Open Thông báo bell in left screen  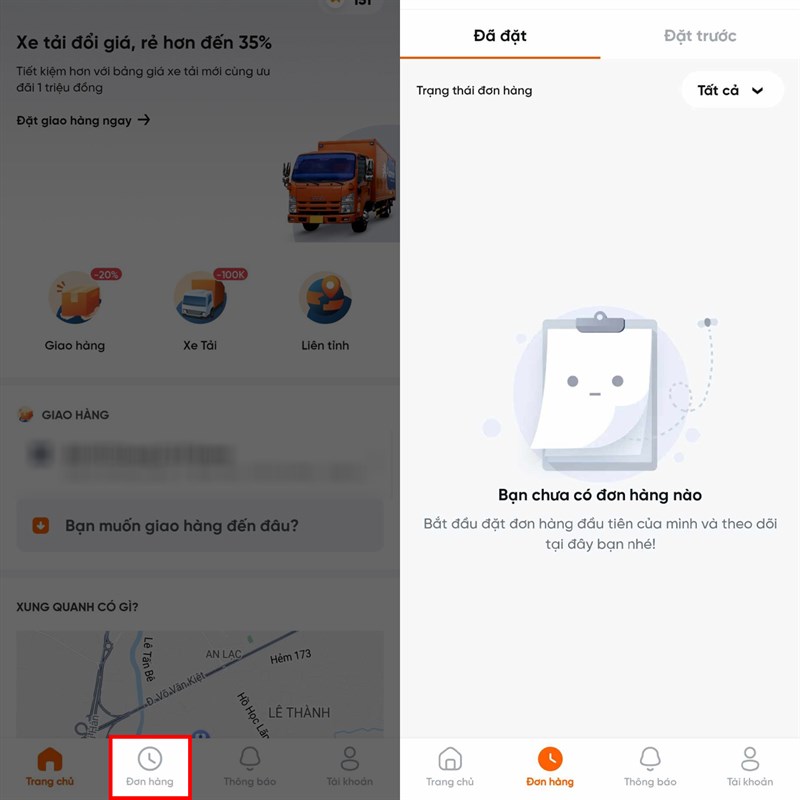[x=250, y=759]
